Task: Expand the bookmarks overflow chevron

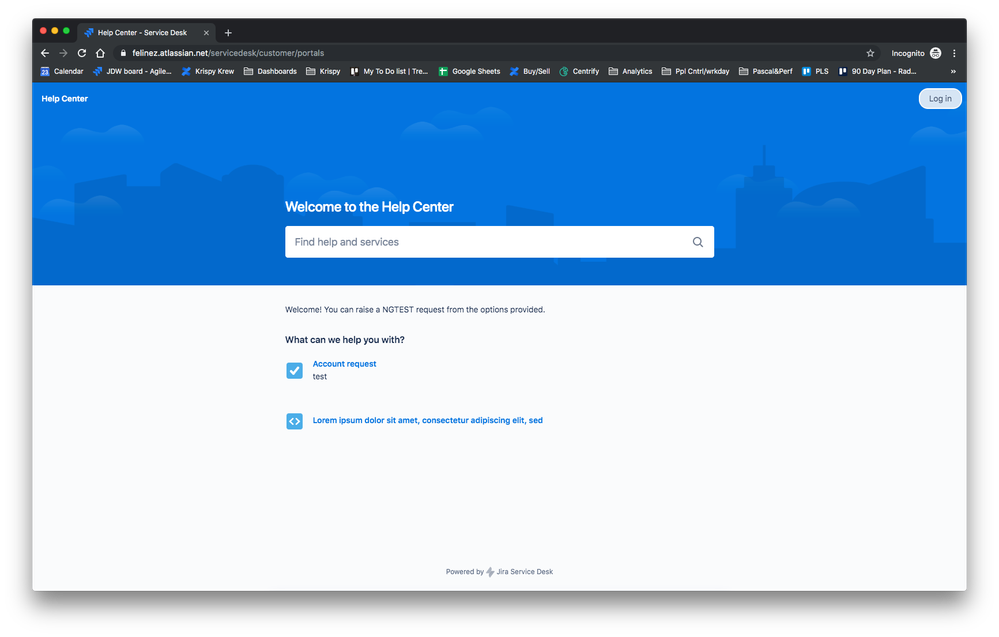Action: pos(953,71)
